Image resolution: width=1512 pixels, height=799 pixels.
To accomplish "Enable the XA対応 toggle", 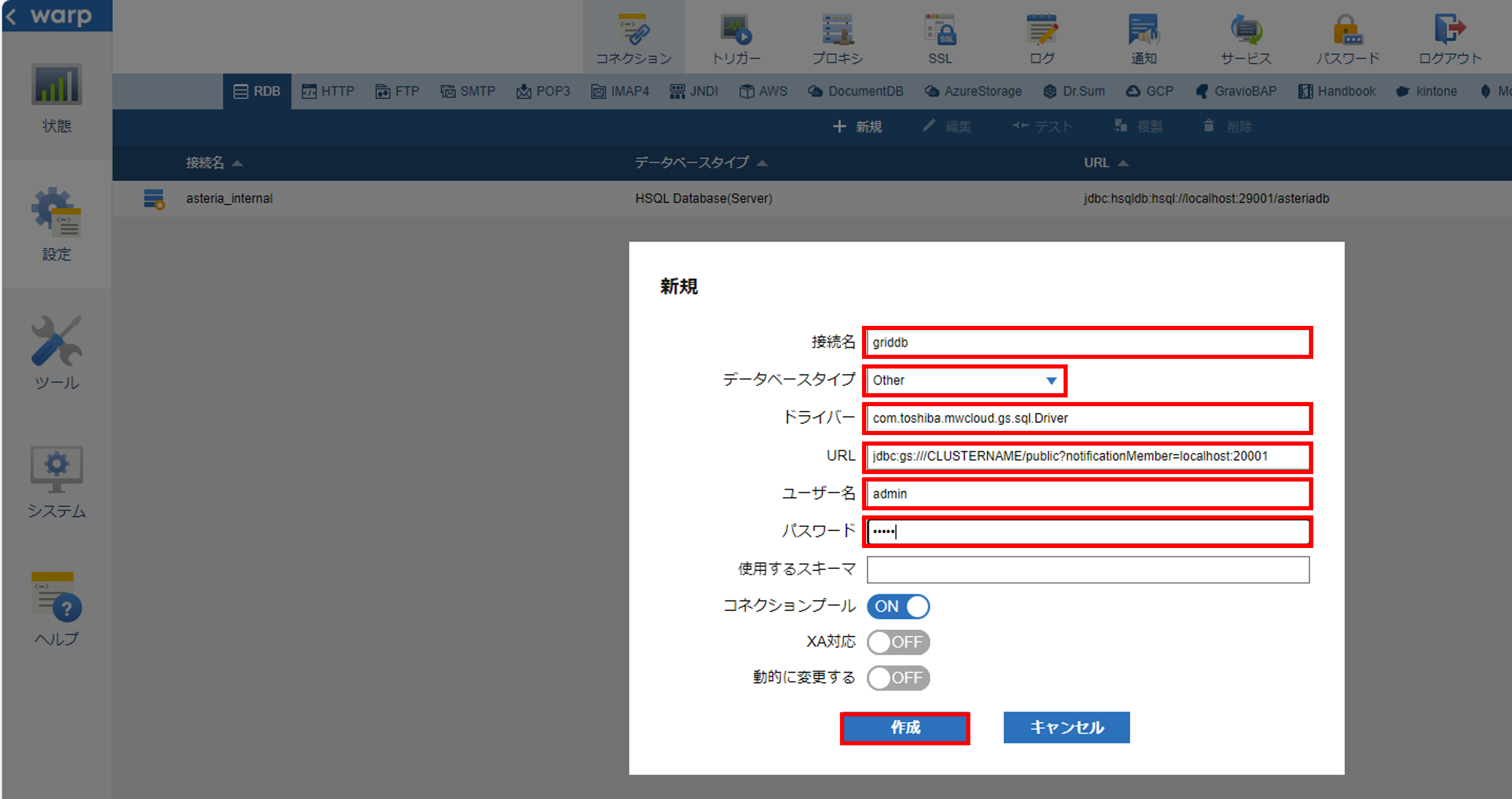I will (x=898, y=642).
